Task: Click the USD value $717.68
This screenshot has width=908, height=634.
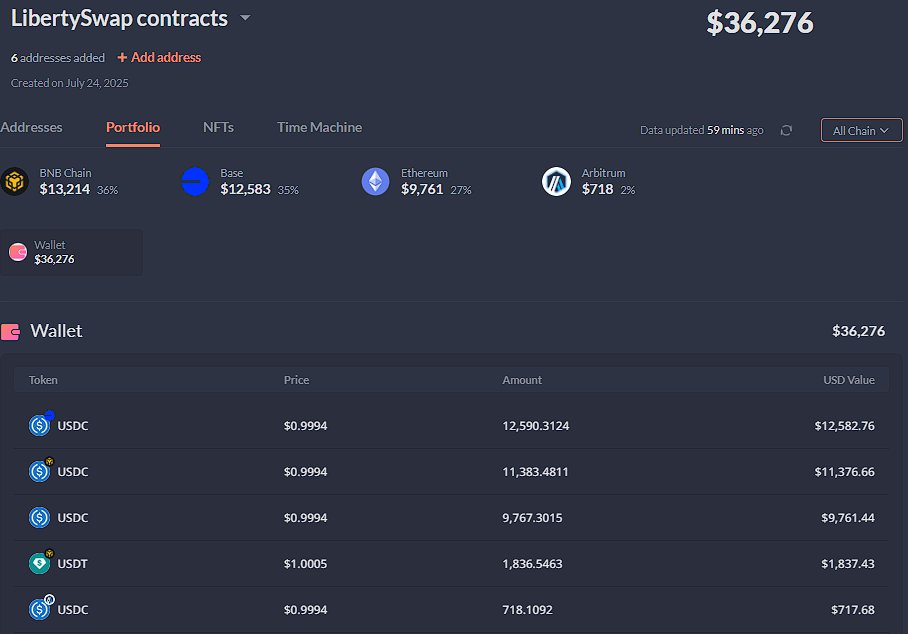Action: click(x=853, y=610)
